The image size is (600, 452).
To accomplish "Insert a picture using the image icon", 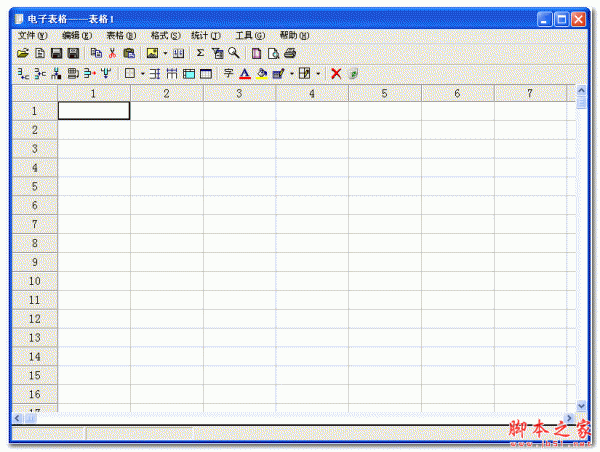I will (x=152, y=53).
